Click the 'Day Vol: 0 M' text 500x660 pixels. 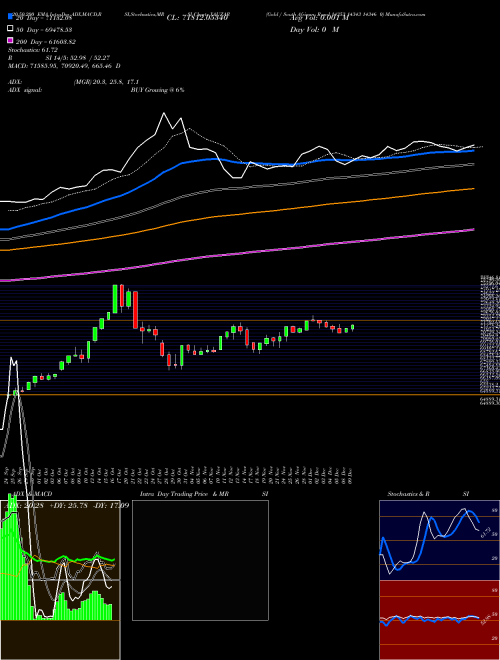point(314,29)
